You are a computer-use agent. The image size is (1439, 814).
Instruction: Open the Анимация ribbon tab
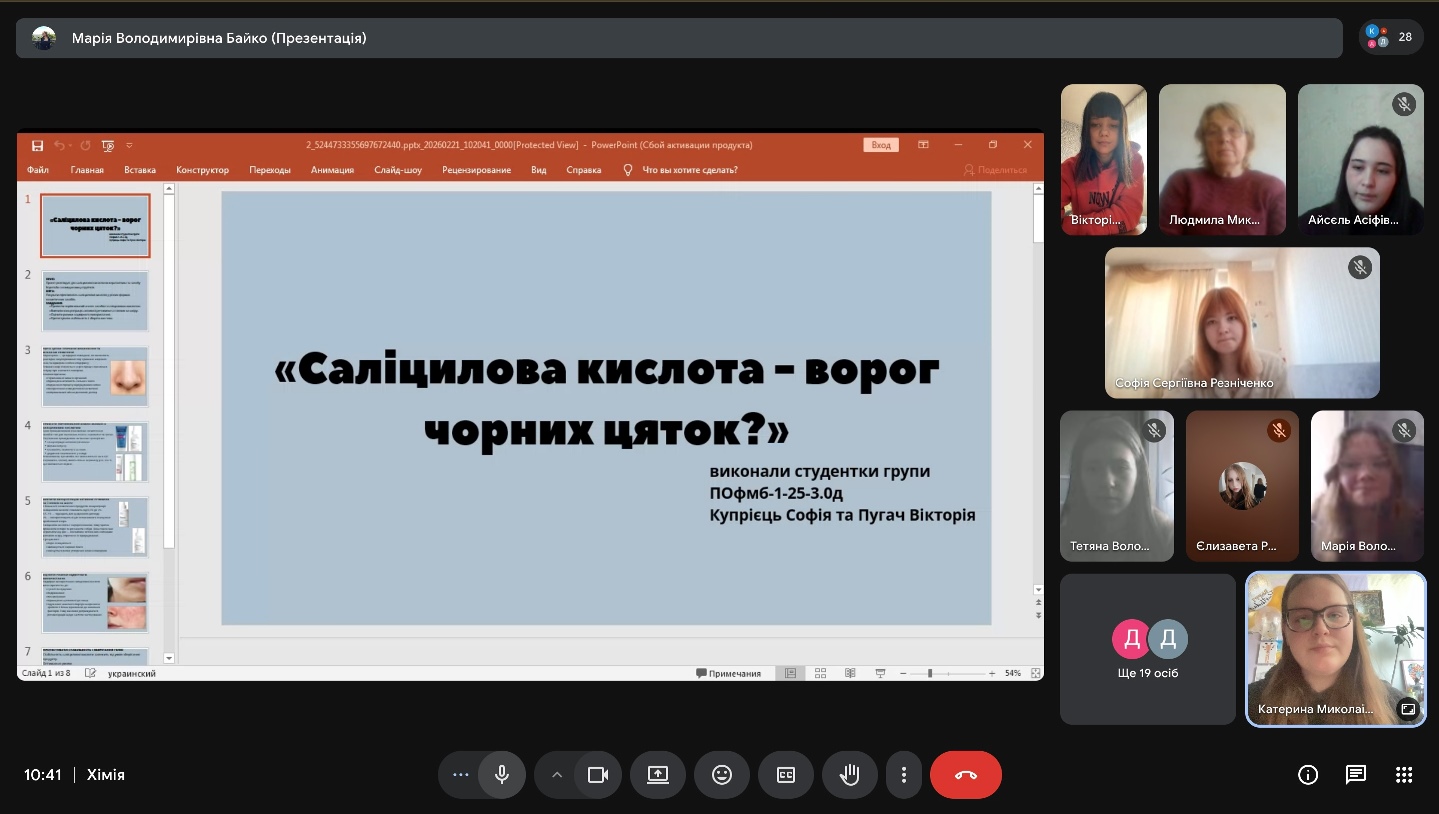tap(332, 170)
